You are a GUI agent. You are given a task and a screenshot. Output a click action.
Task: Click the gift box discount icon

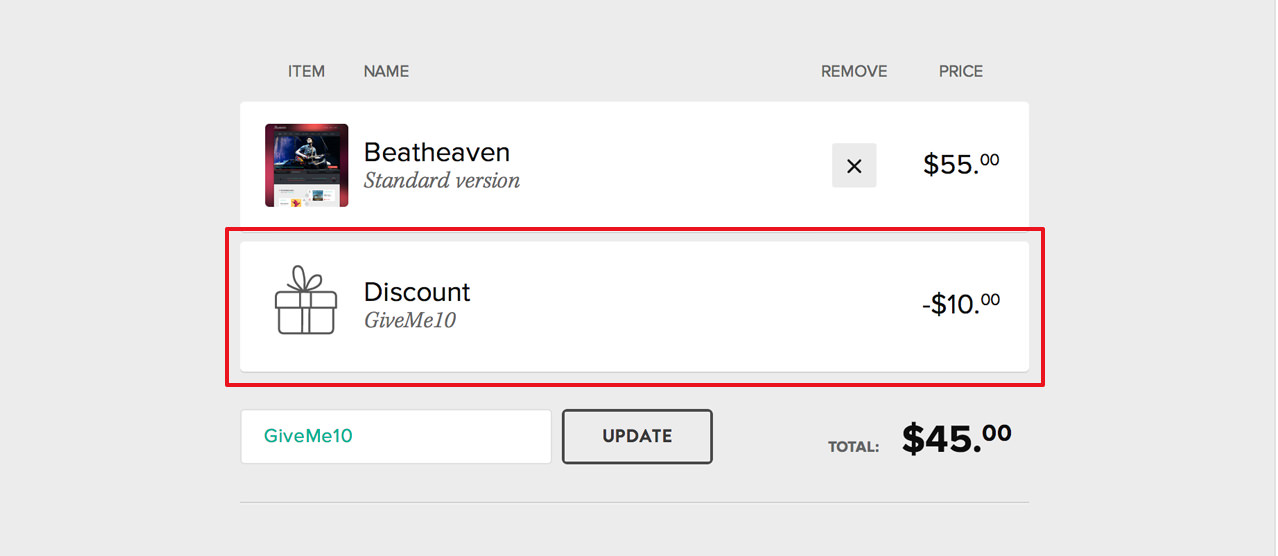point(306,300)
